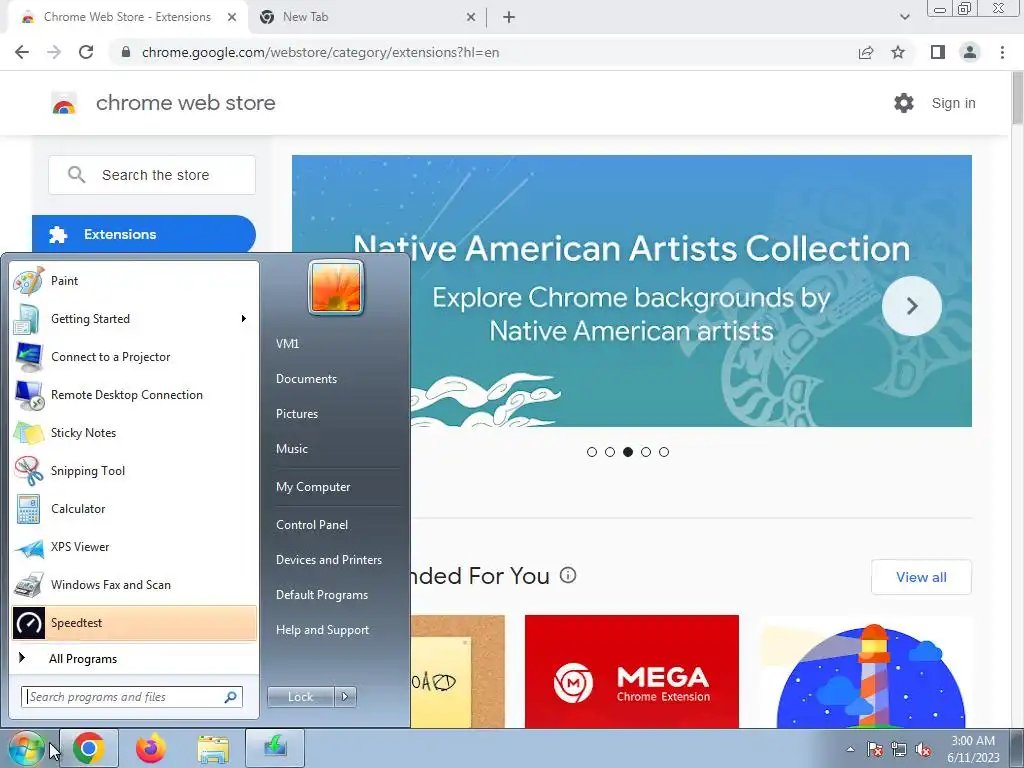Bookmark this page with star icon
Screen dimensions: 1024x768
898,52
